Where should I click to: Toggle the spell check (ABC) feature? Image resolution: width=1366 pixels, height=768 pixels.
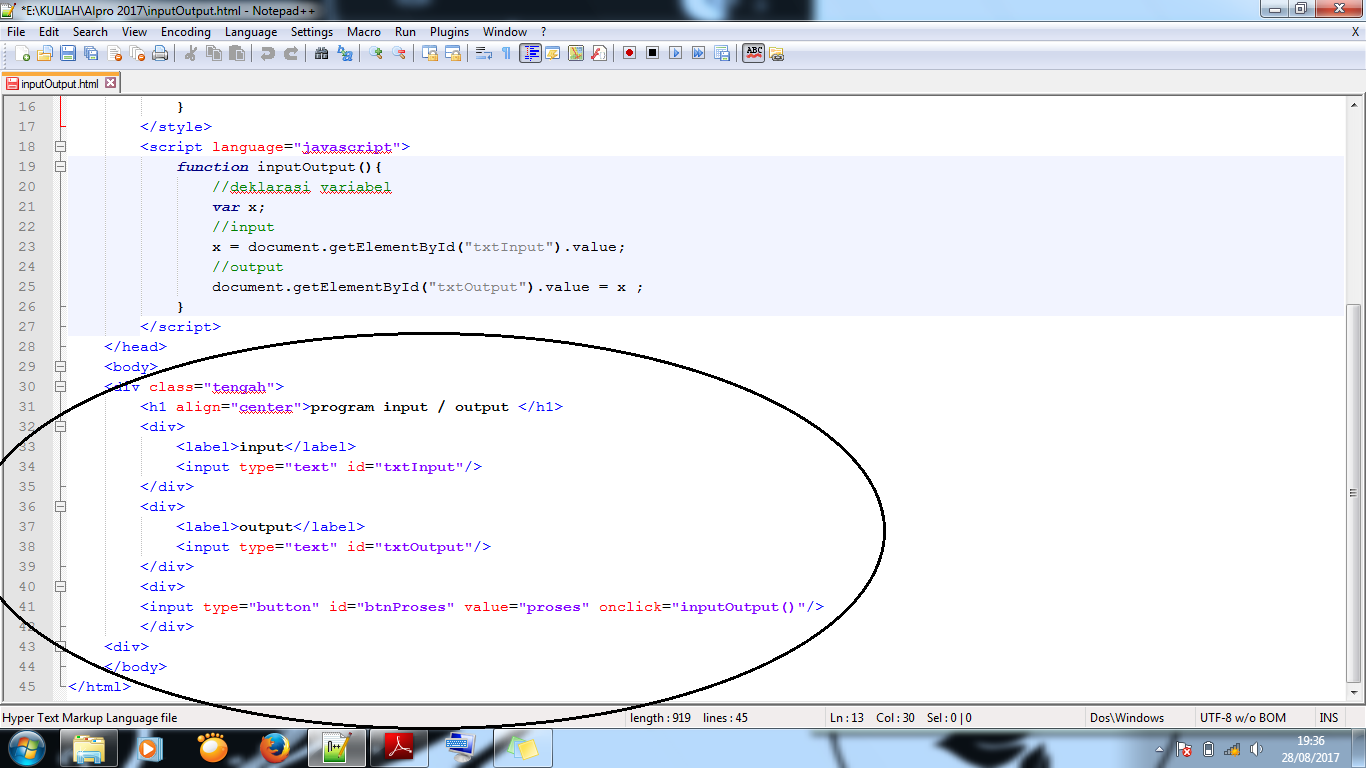tap(753, 53)
